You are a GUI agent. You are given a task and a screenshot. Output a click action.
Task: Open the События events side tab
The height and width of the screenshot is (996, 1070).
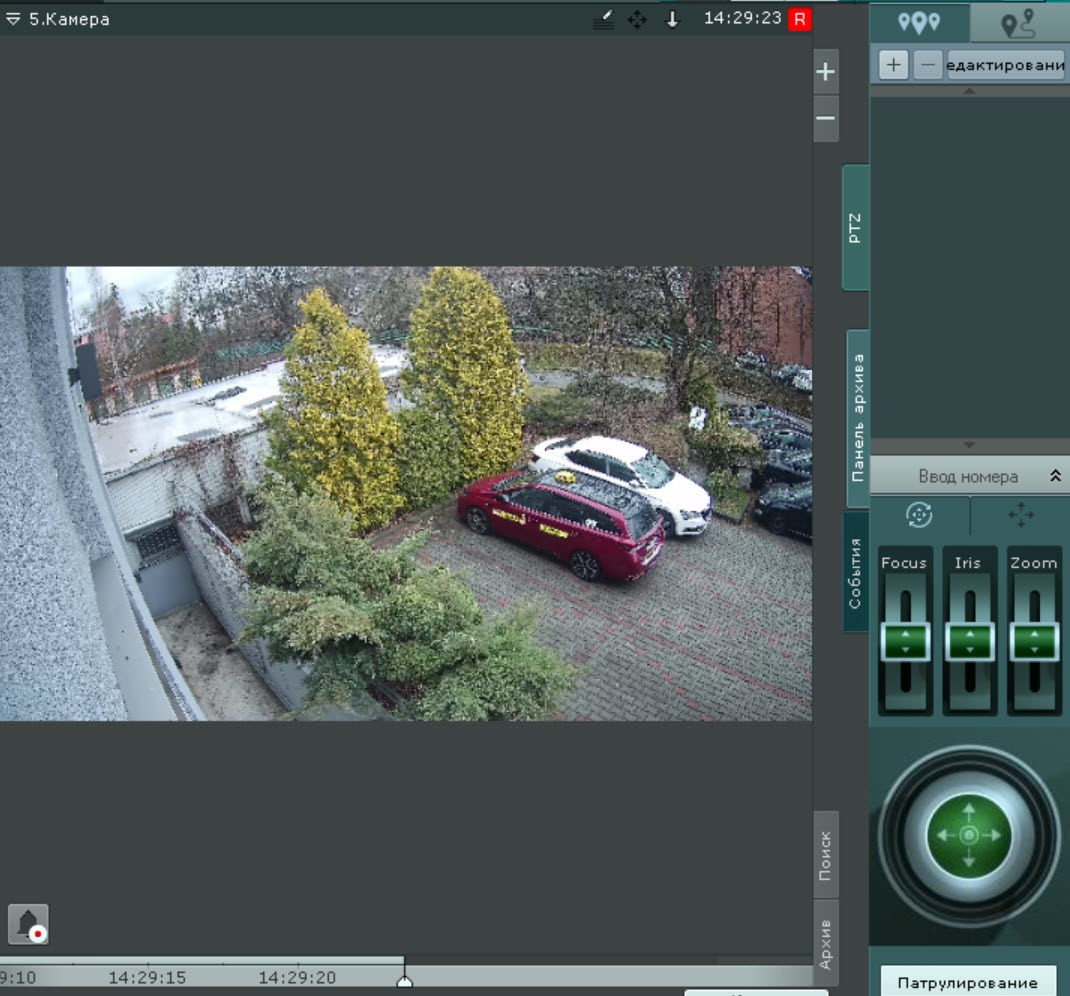(x=856, y=572)
